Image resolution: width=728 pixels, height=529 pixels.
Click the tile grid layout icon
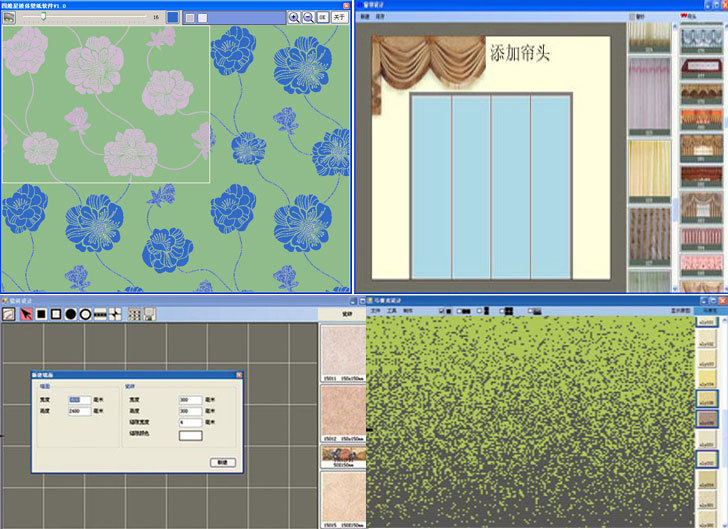tap(134, 314)
